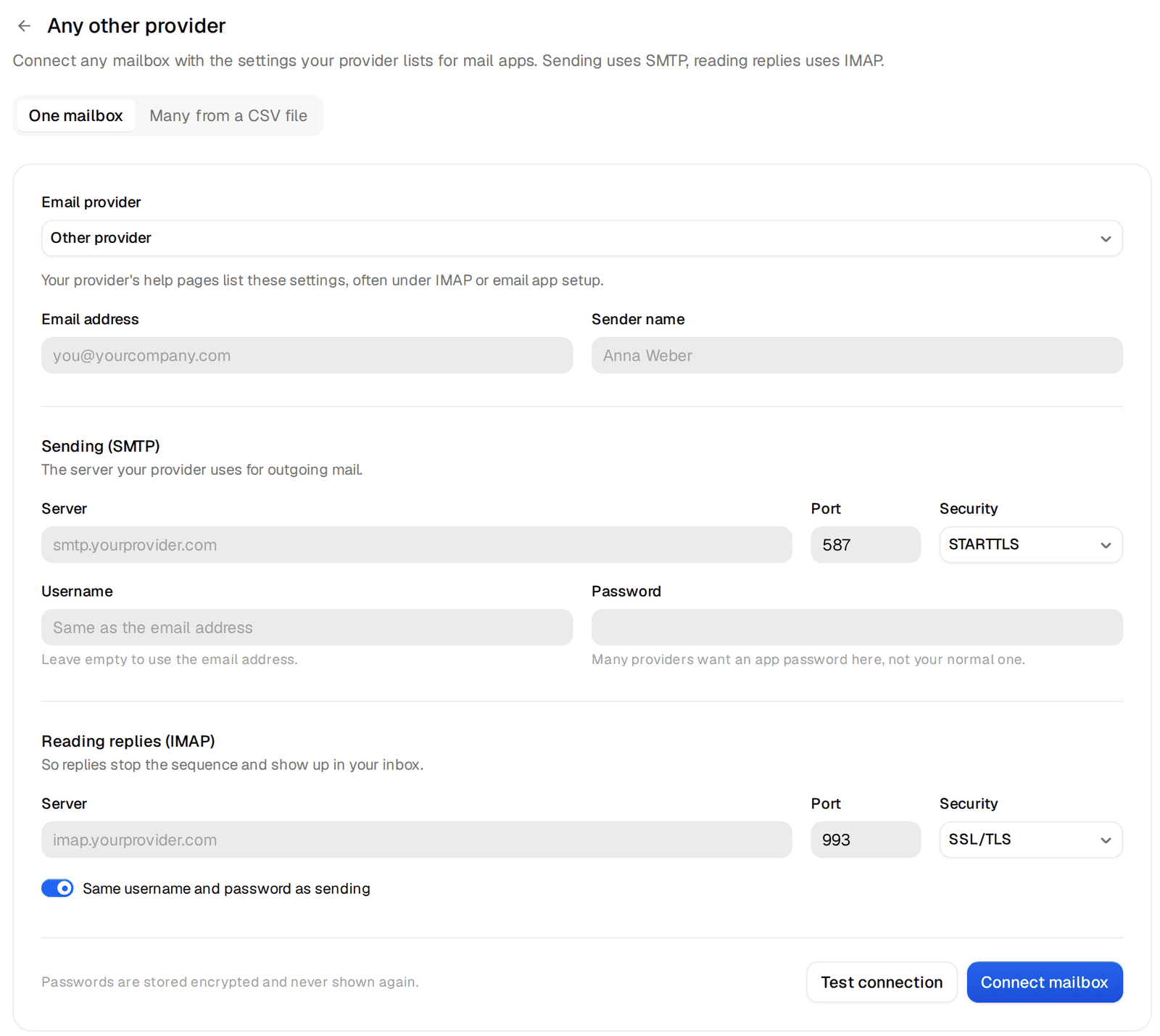Image resolution: width=1160 pixels, height=1036 pixels.
Task: Open the Many from a CSV file tab
Action: click(x=228, y=116)
